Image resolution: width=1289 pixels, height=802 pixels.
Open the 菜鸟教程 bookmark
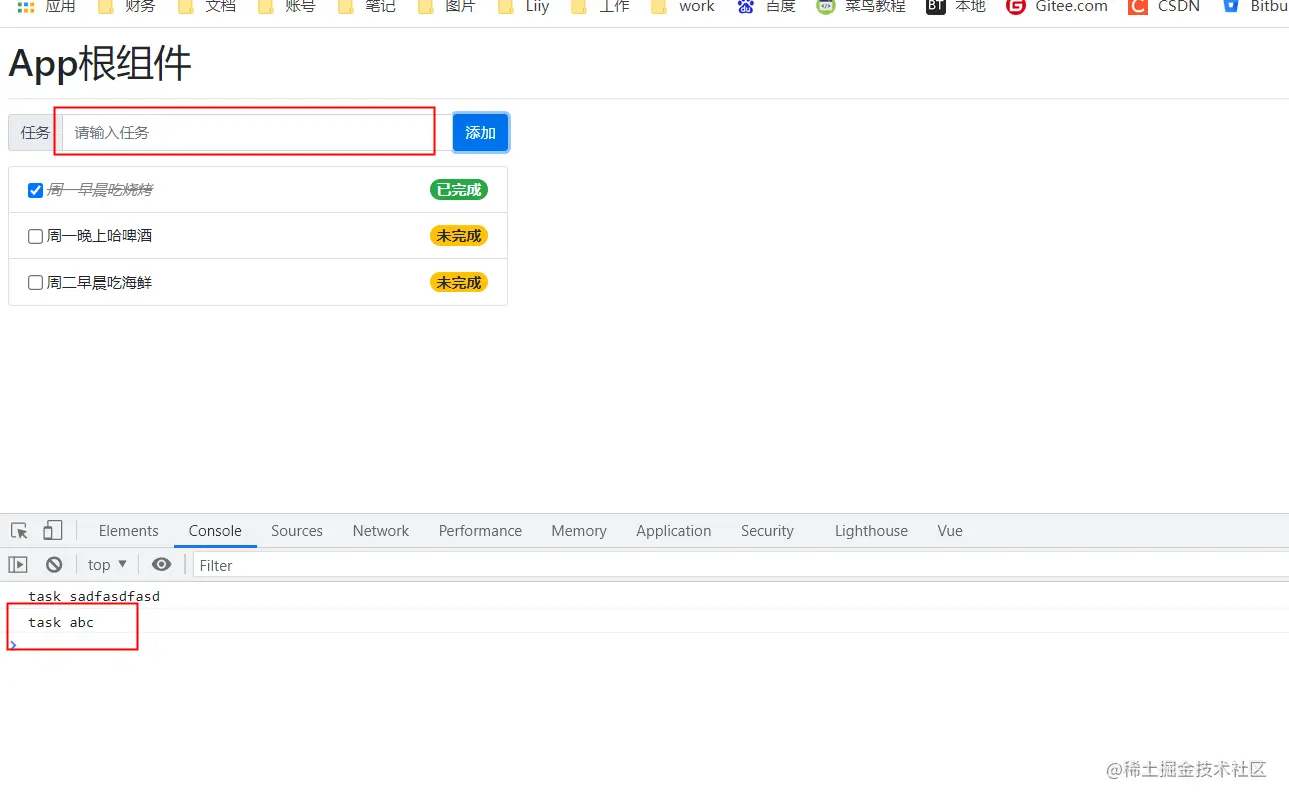click(x=861, y=7)
